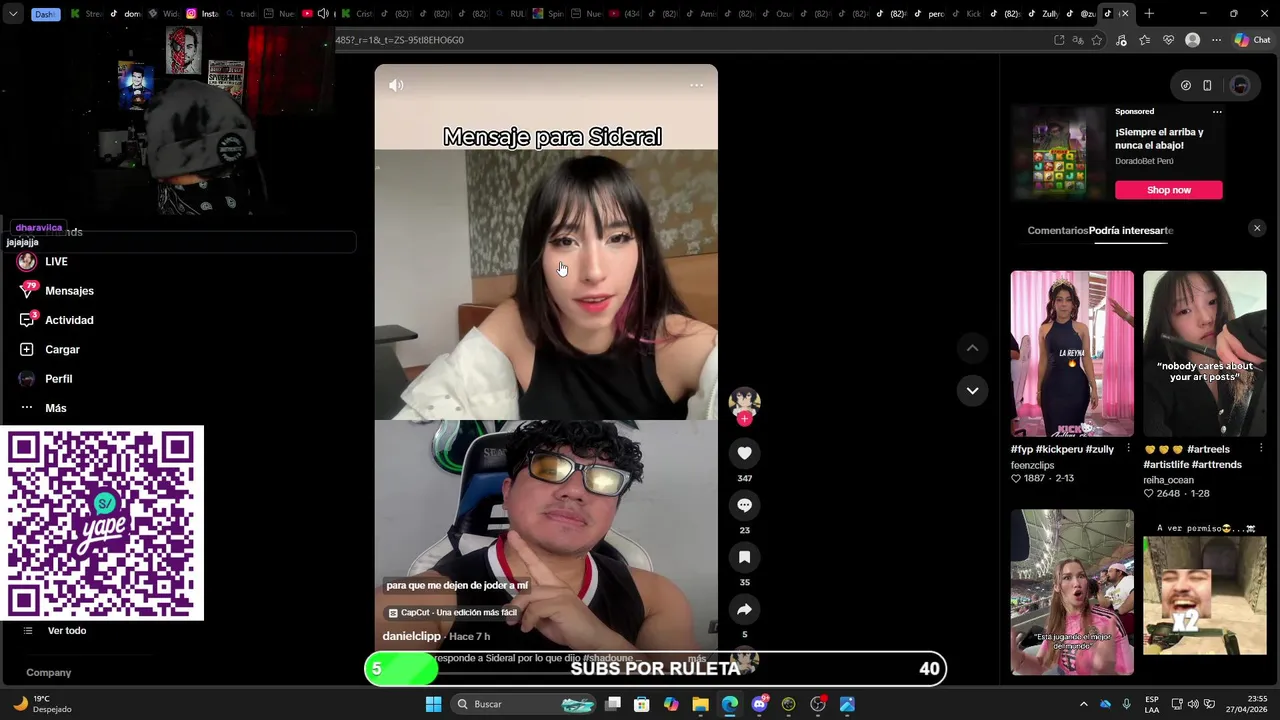Click the TikTok profile avatar at top right
Screen dimensions: 1280x720
[x=1240, y=86]
